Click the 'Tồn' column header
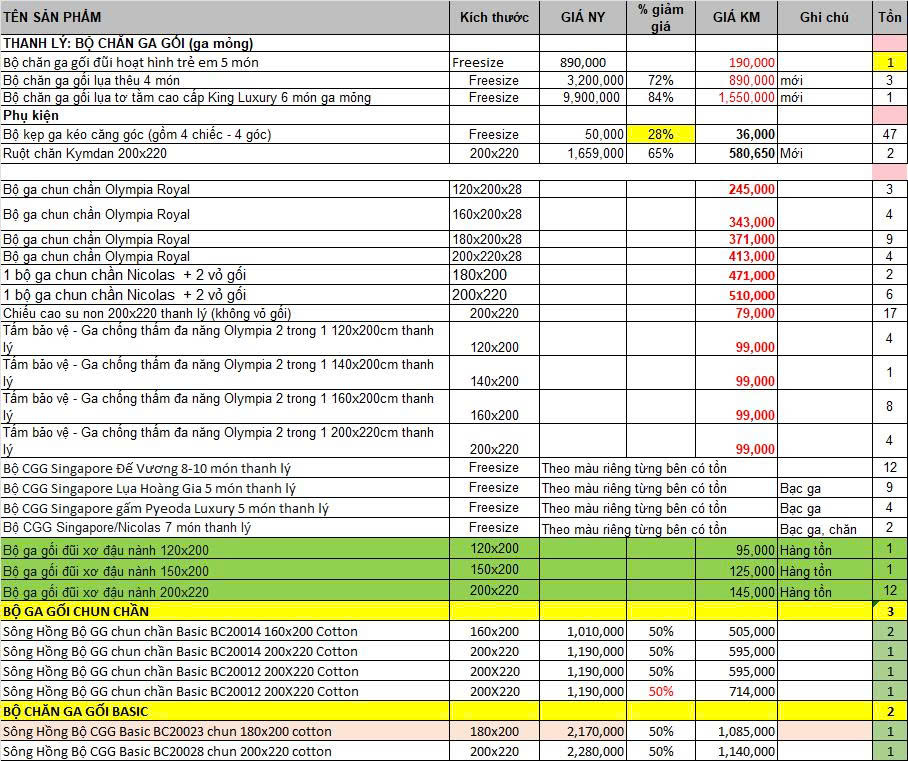 click(890, 17)
